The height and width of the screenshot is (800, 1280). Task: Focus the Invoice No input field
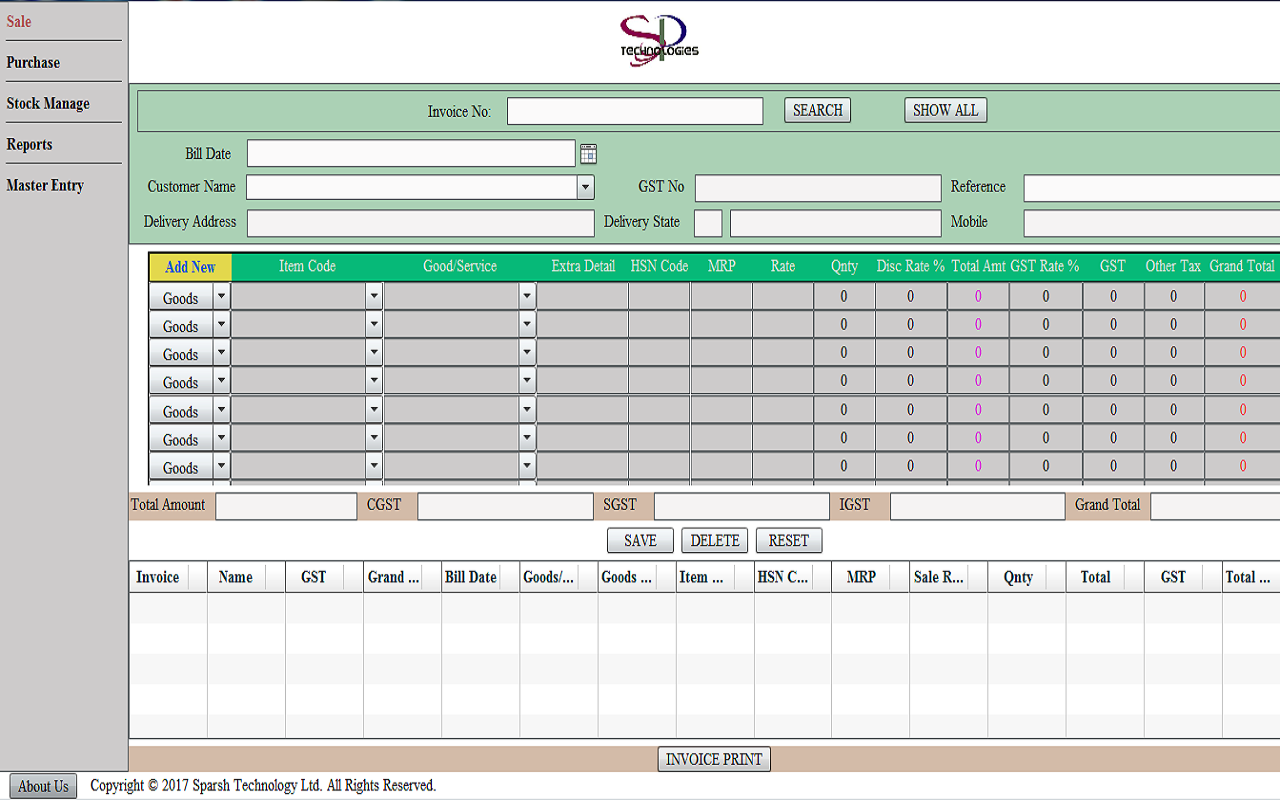click(x=635, y=111)
